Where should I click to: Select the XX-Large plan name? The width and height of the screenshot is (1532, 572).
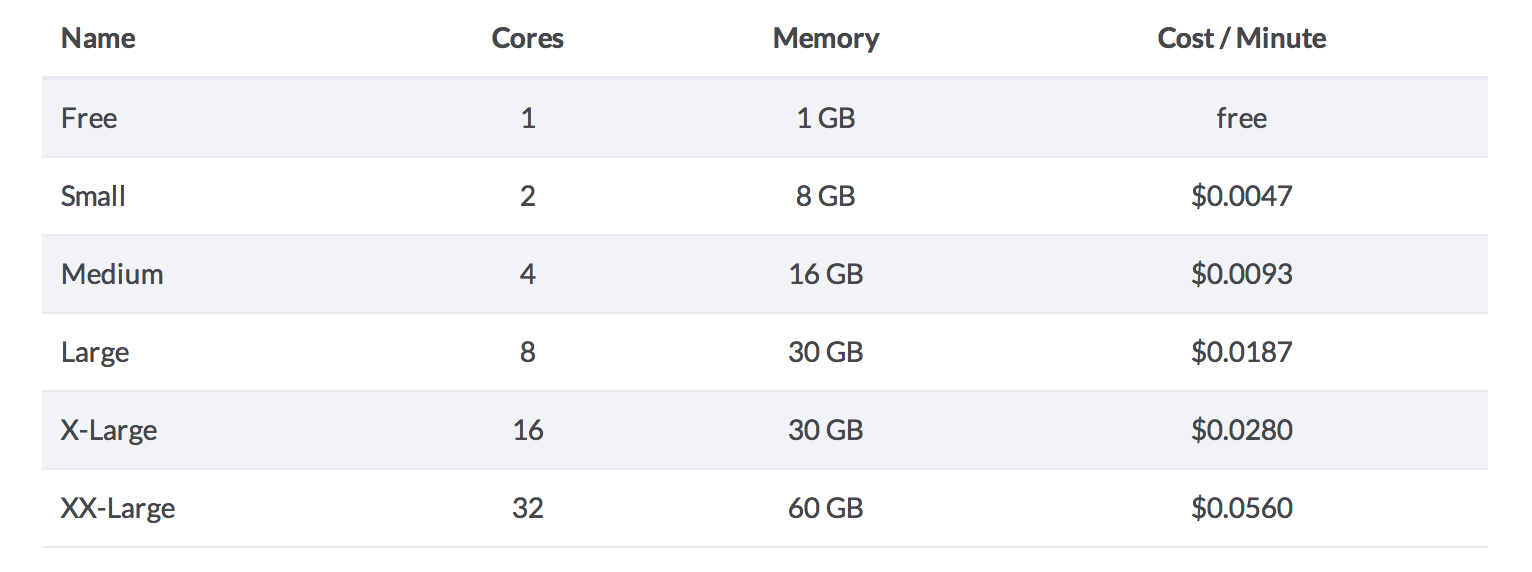point(118,508)
